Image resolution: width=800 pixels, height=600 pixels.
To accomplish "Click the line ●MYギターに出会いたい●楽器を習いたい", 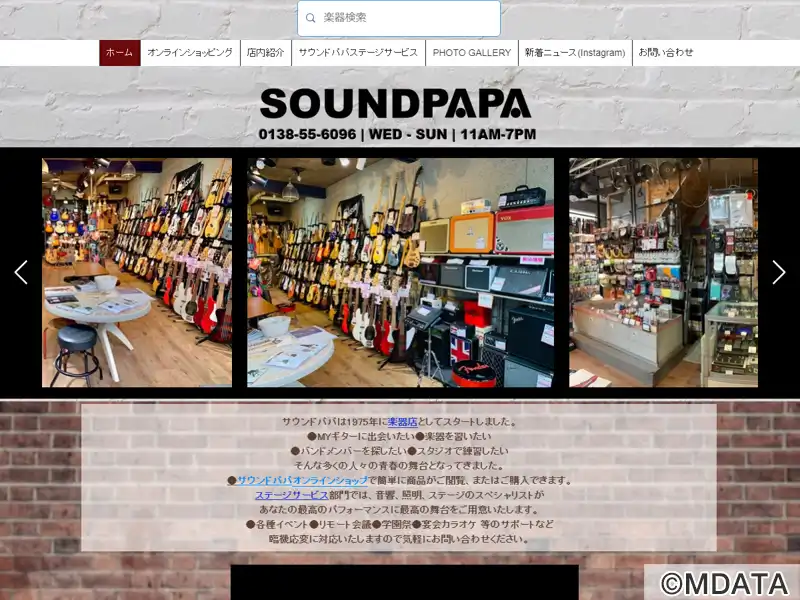I will click(399, 437).
